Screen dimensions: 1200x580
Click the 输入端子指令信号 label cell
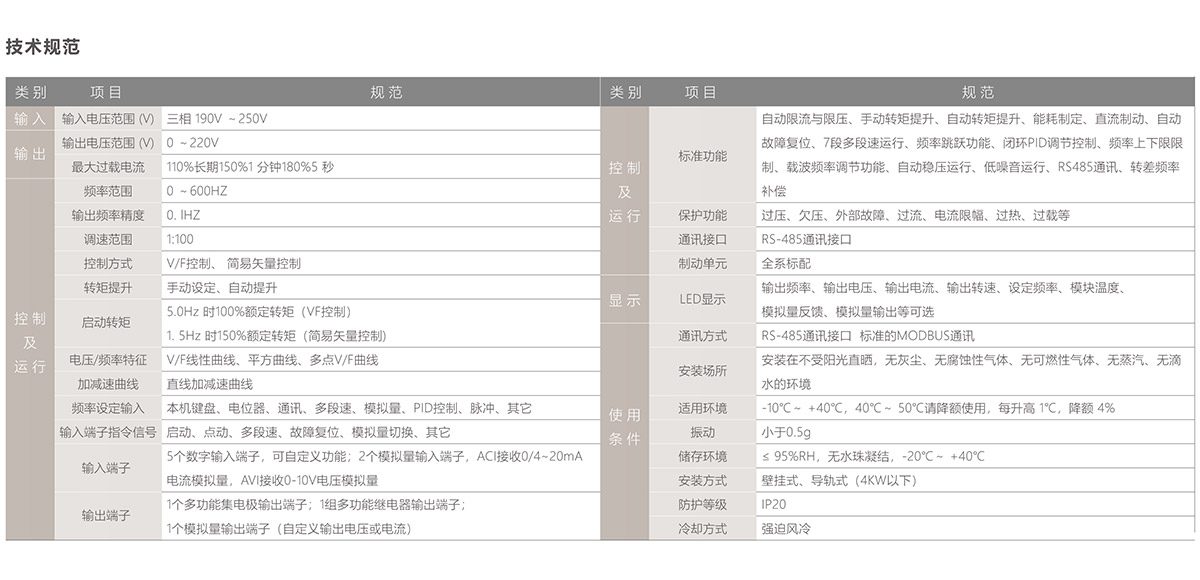(x=108, y=432)
